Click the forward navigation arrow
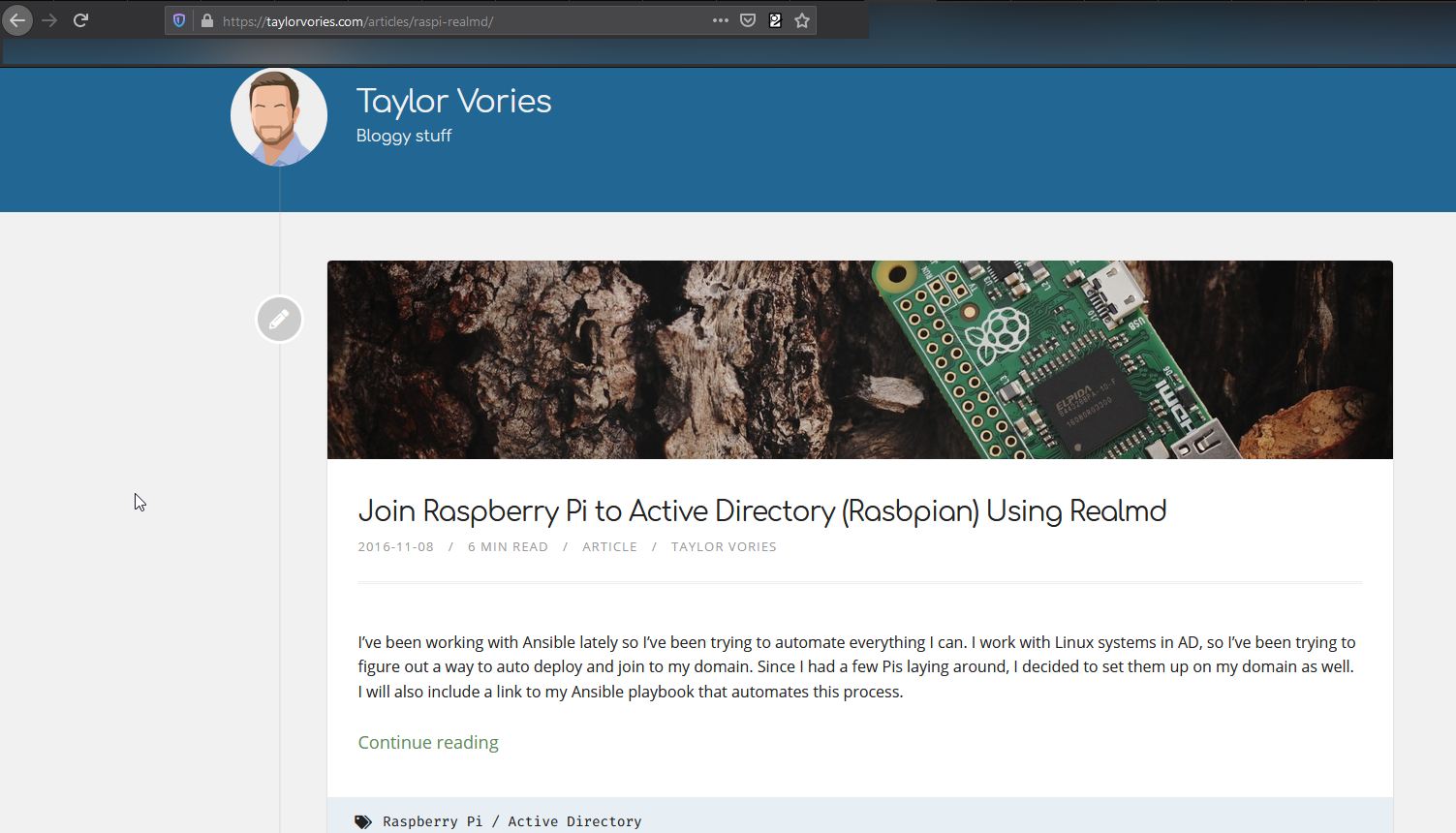 (x=49, y=19)
